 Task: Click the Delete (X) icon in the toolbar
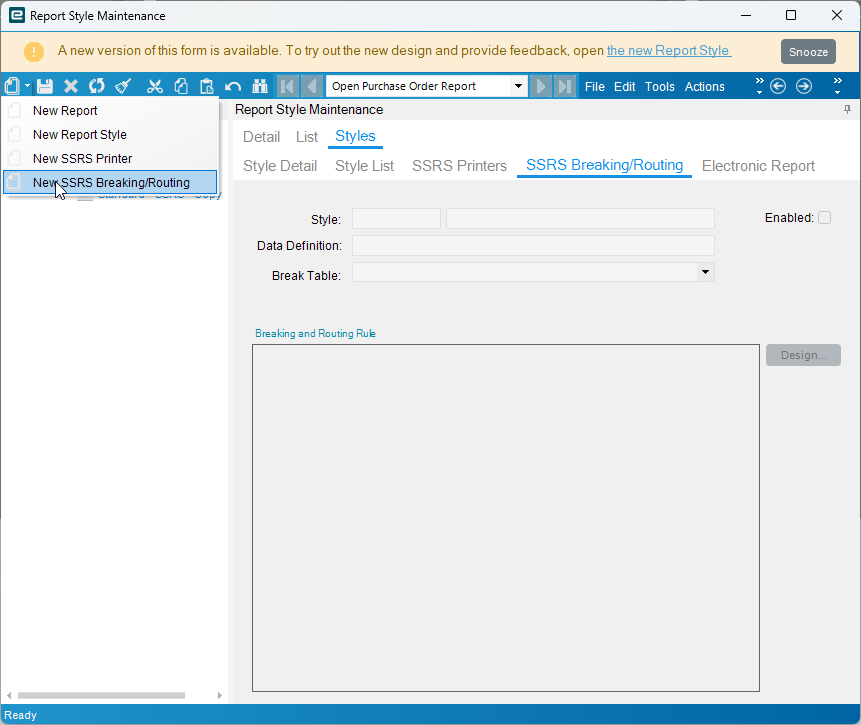point(69,86)
